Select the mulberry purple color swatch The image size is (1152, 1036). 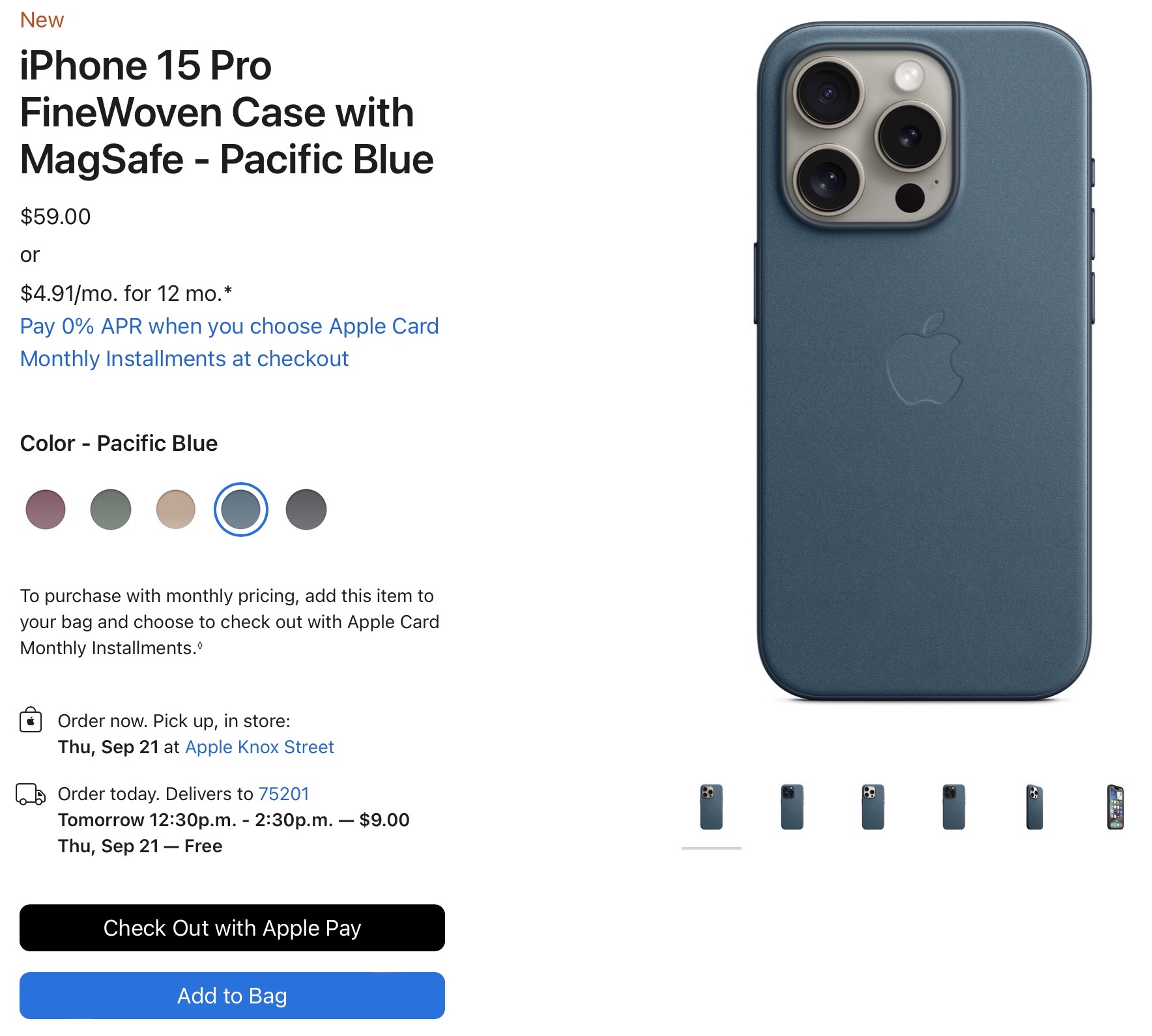46,510
